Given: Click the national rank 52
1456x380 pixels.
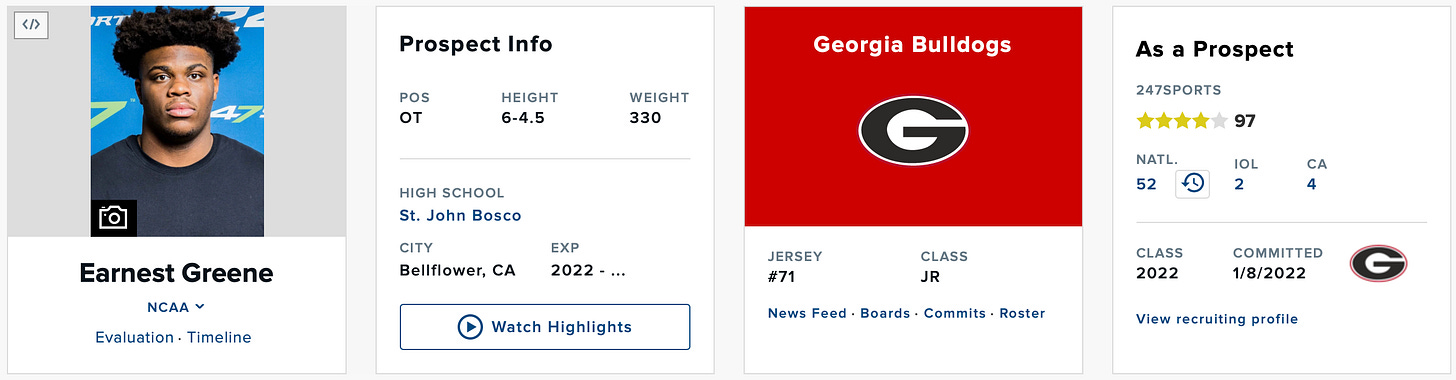Looking at the screenshot, I should click(1146, 184).
